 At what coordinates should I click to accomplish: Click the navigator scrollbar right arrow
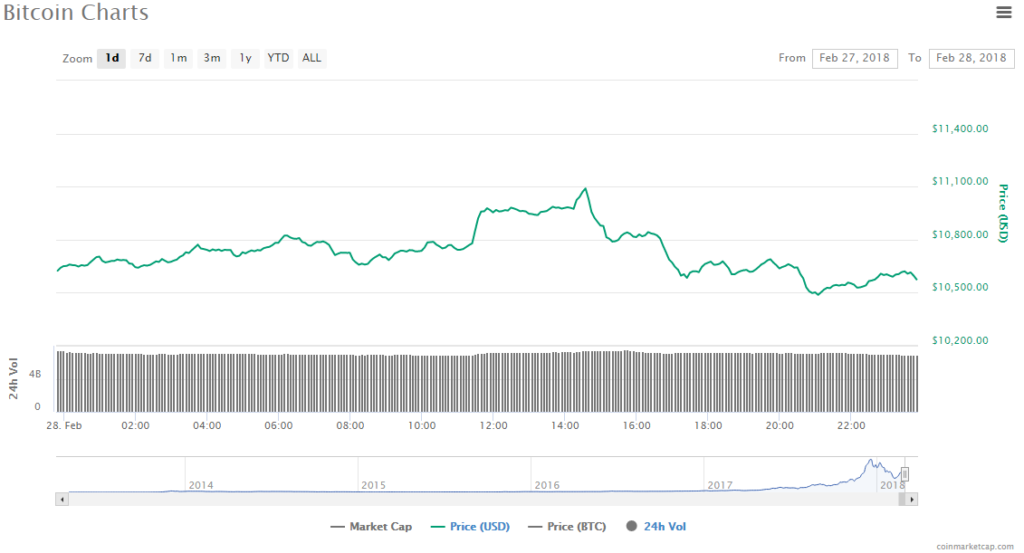pos(912,498)
